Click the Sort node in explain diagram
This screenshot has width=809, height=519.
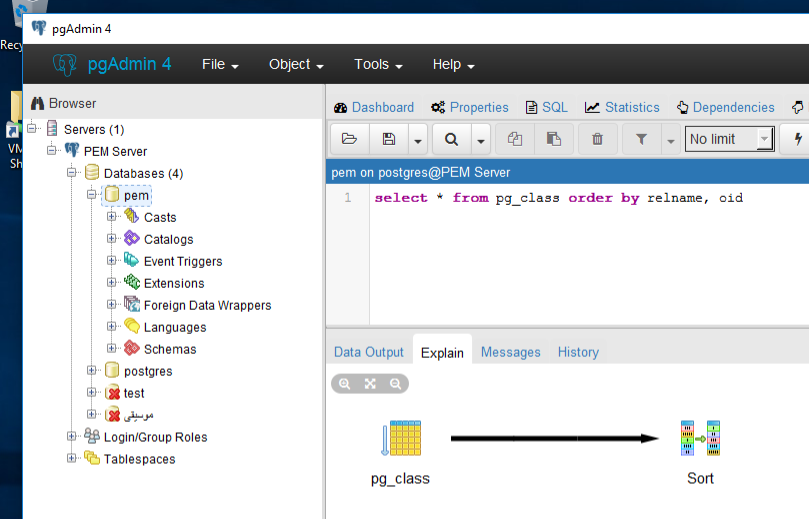[700, 438]
